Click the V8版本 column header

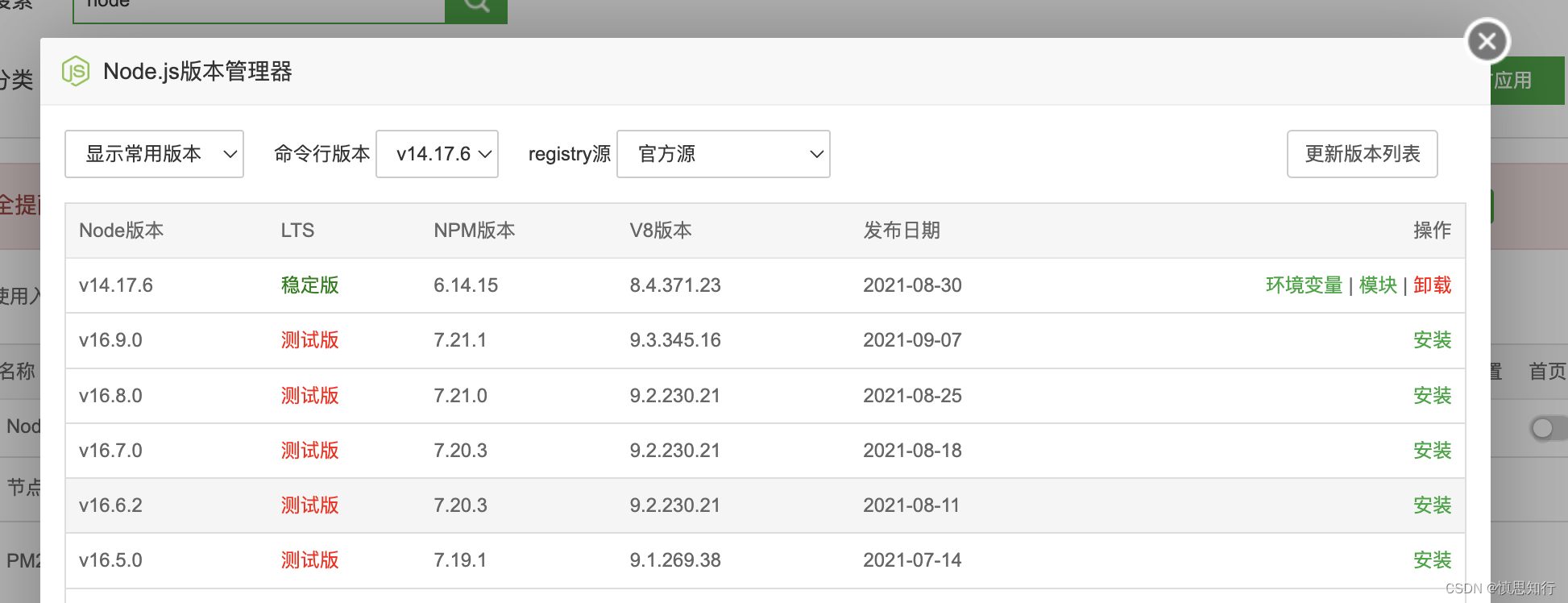click(661, 231)
